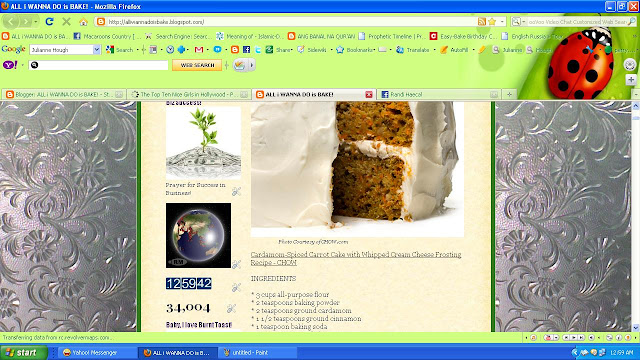Screen dimensions: 640x360
Task: Go to the Home page icon
Action: 84,22
